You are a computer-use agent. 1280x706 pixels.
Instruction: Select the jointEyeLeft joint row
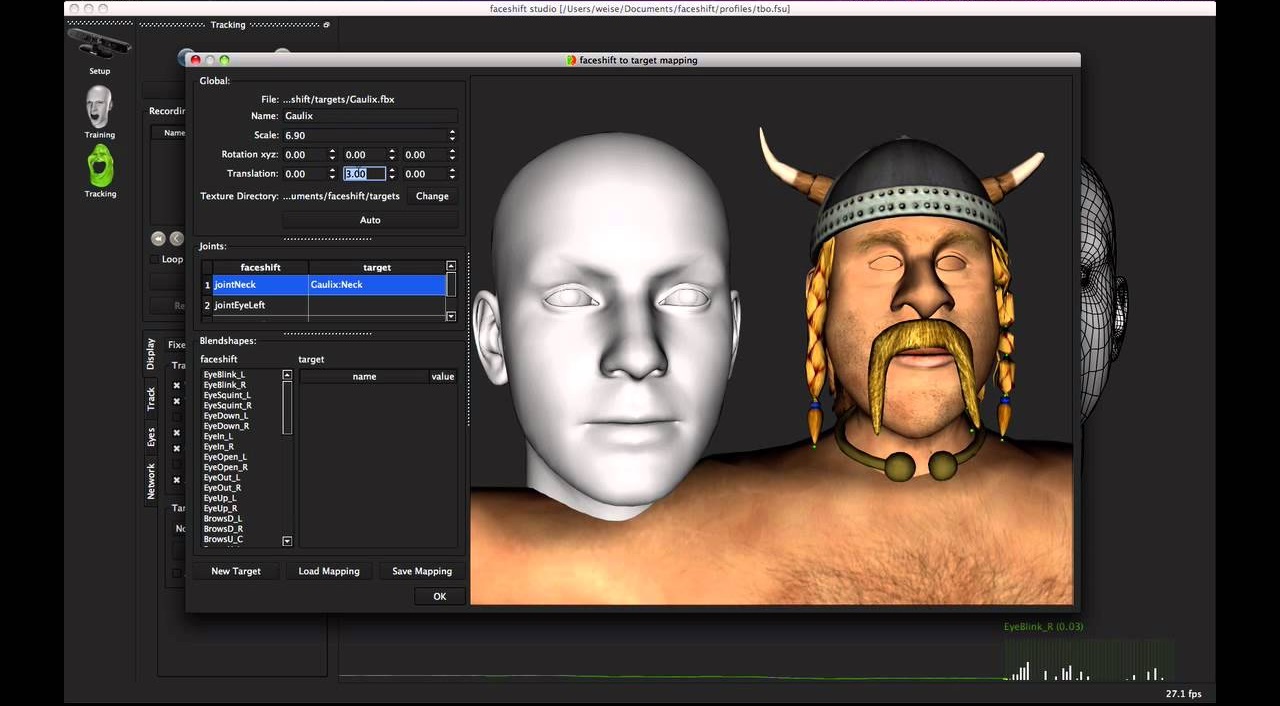(324, 305)
